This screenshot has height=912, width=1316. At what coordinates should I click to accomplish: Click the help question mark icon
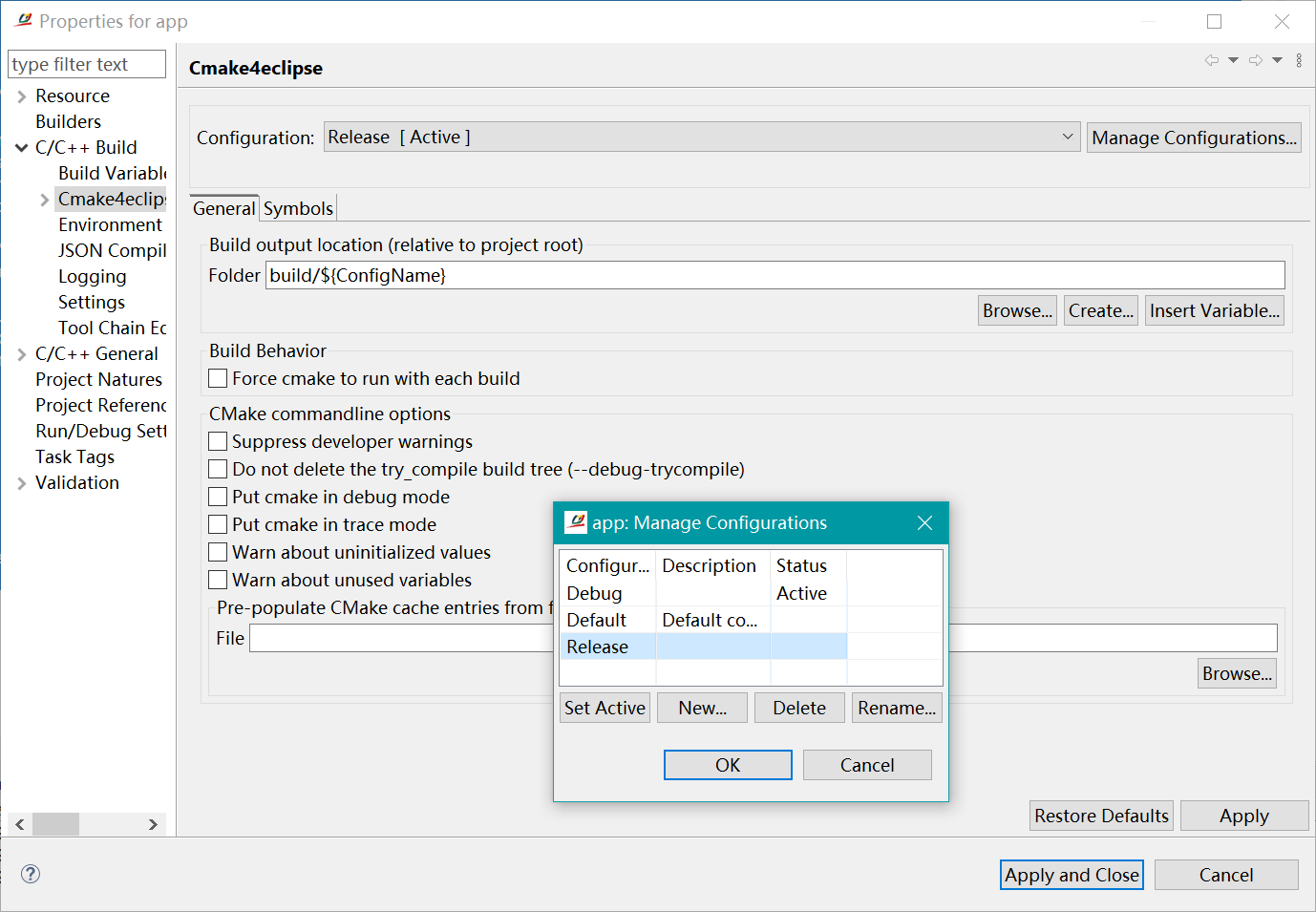31,874
